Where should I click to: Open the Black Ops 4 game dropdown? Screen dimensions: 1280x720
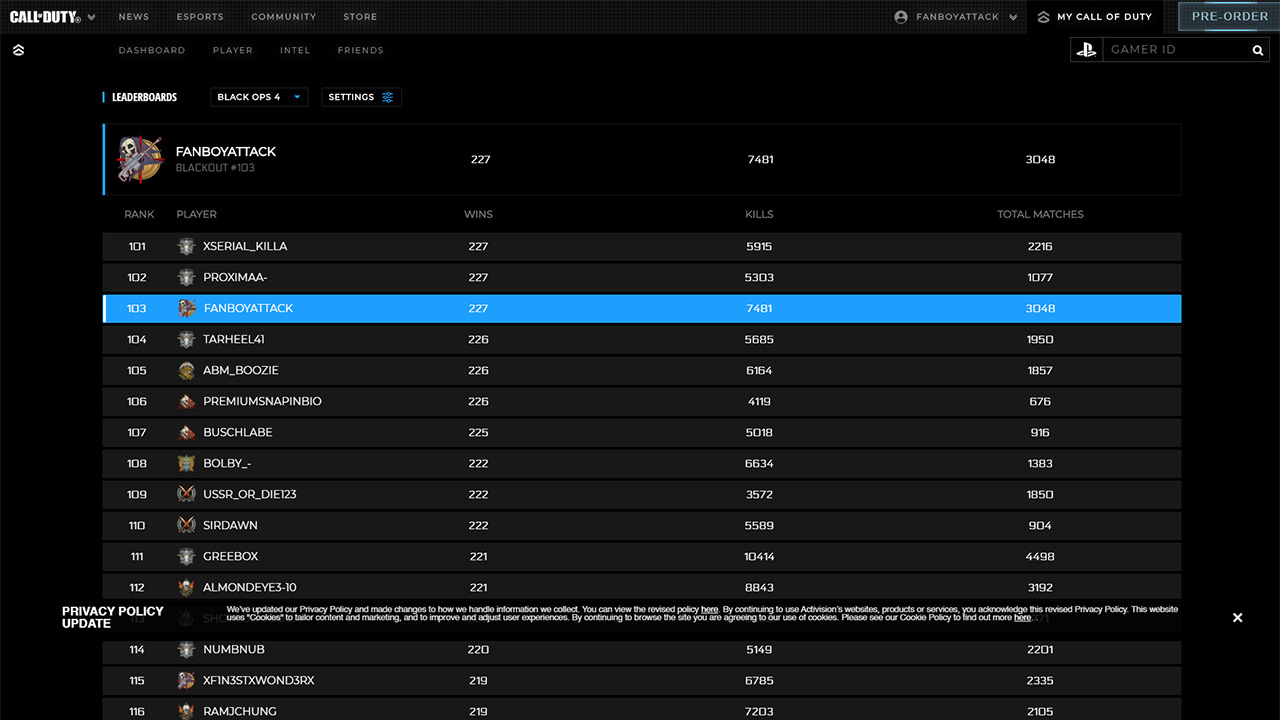pos(259,97)
